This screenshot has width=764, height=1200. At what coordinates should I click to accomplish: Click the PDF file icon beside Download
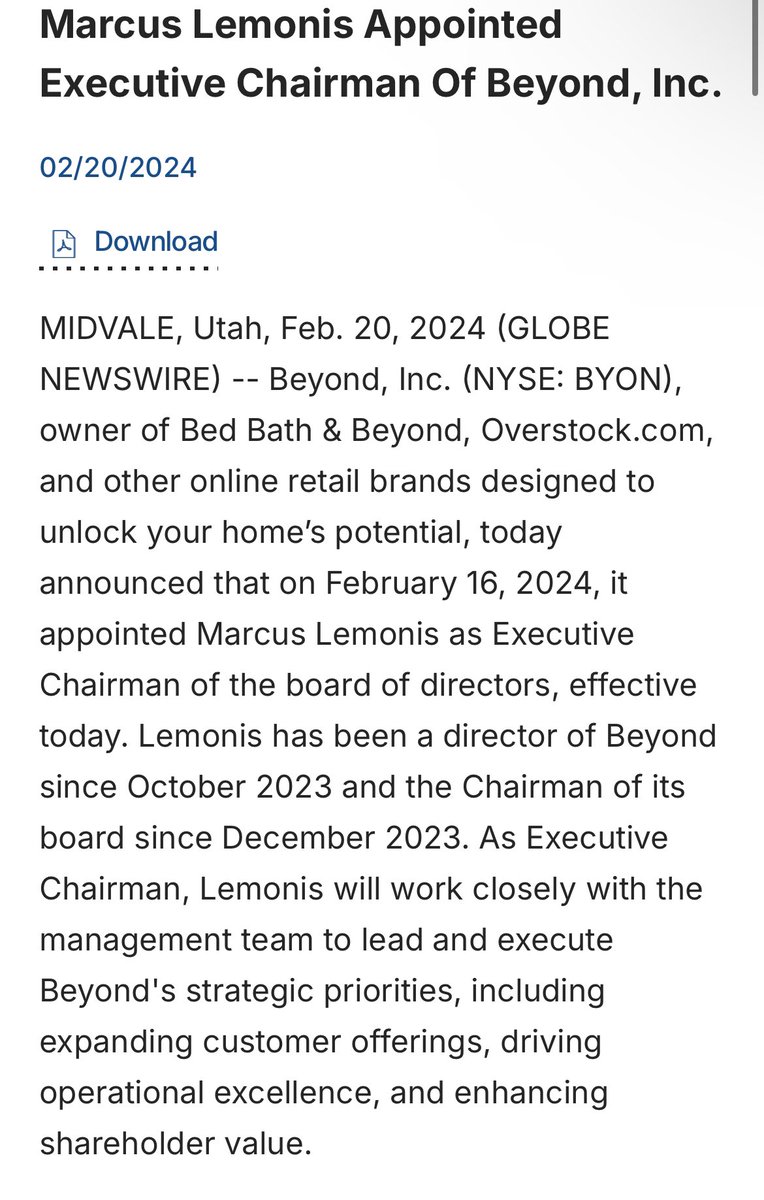point(64,243)
